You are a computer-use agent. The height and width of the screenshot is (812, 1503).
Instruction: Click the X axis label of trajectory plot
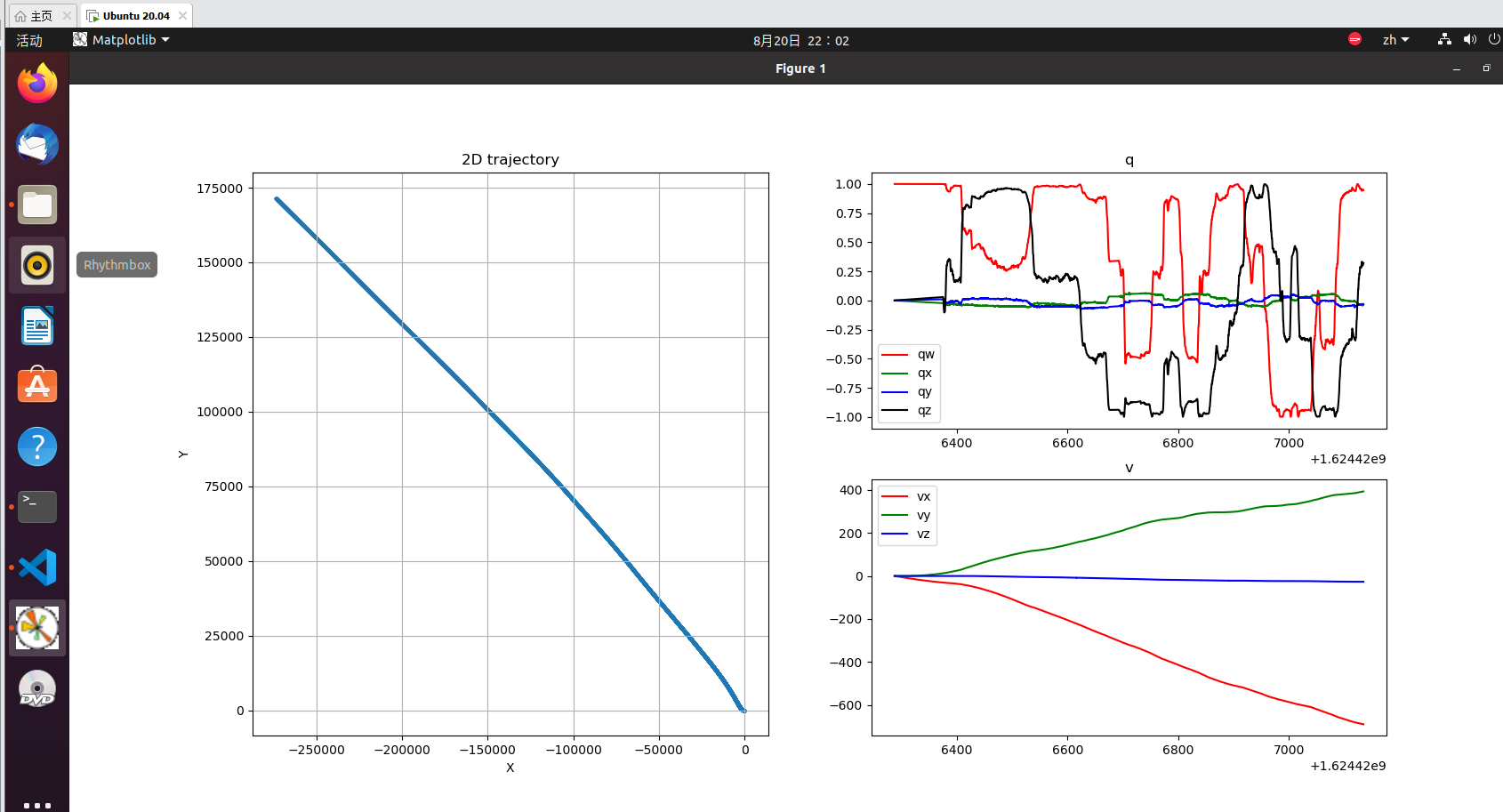[x=510, y=768]
